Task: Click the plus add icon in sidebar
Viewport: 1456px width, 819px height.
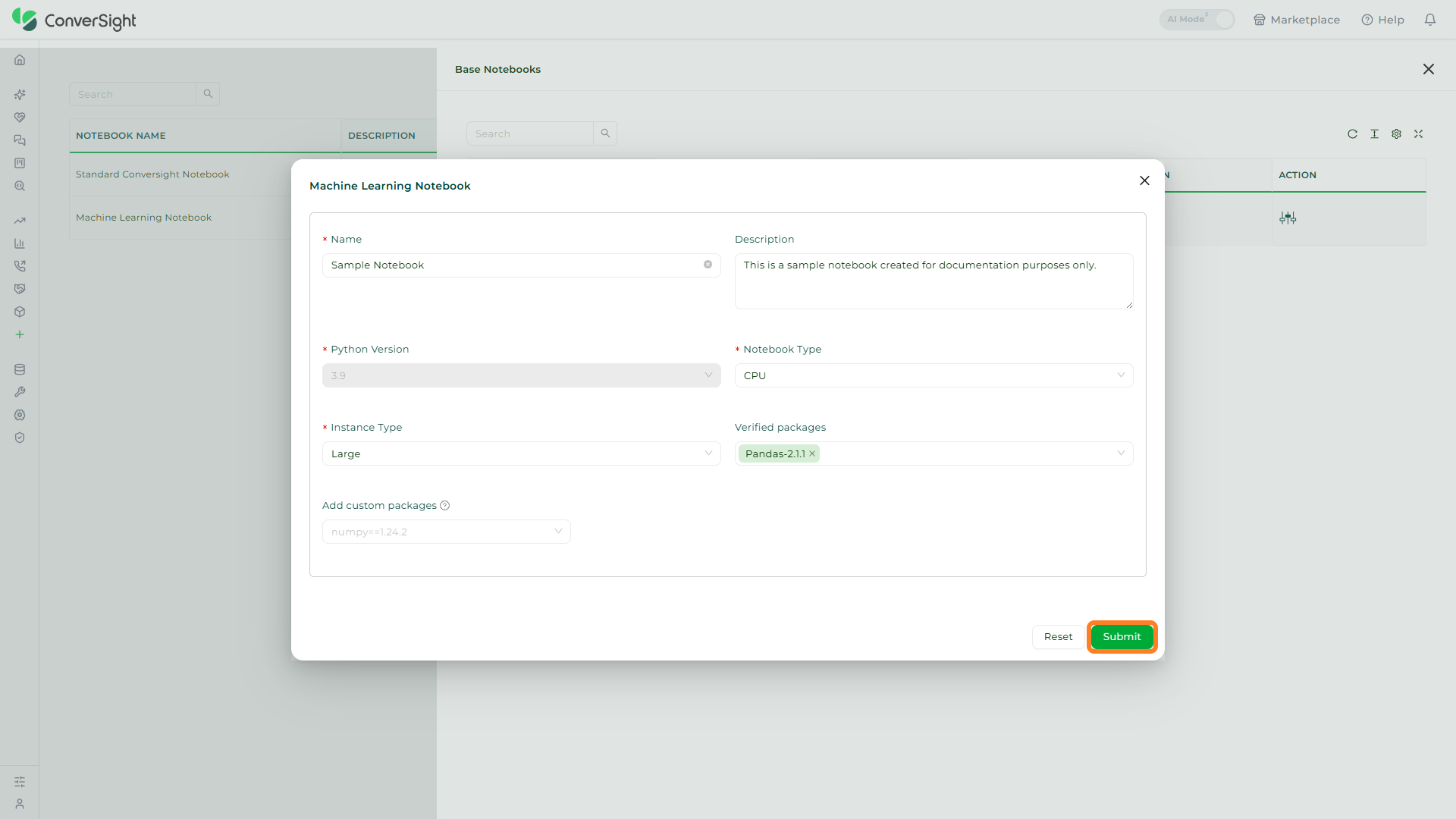Action: 20,334
